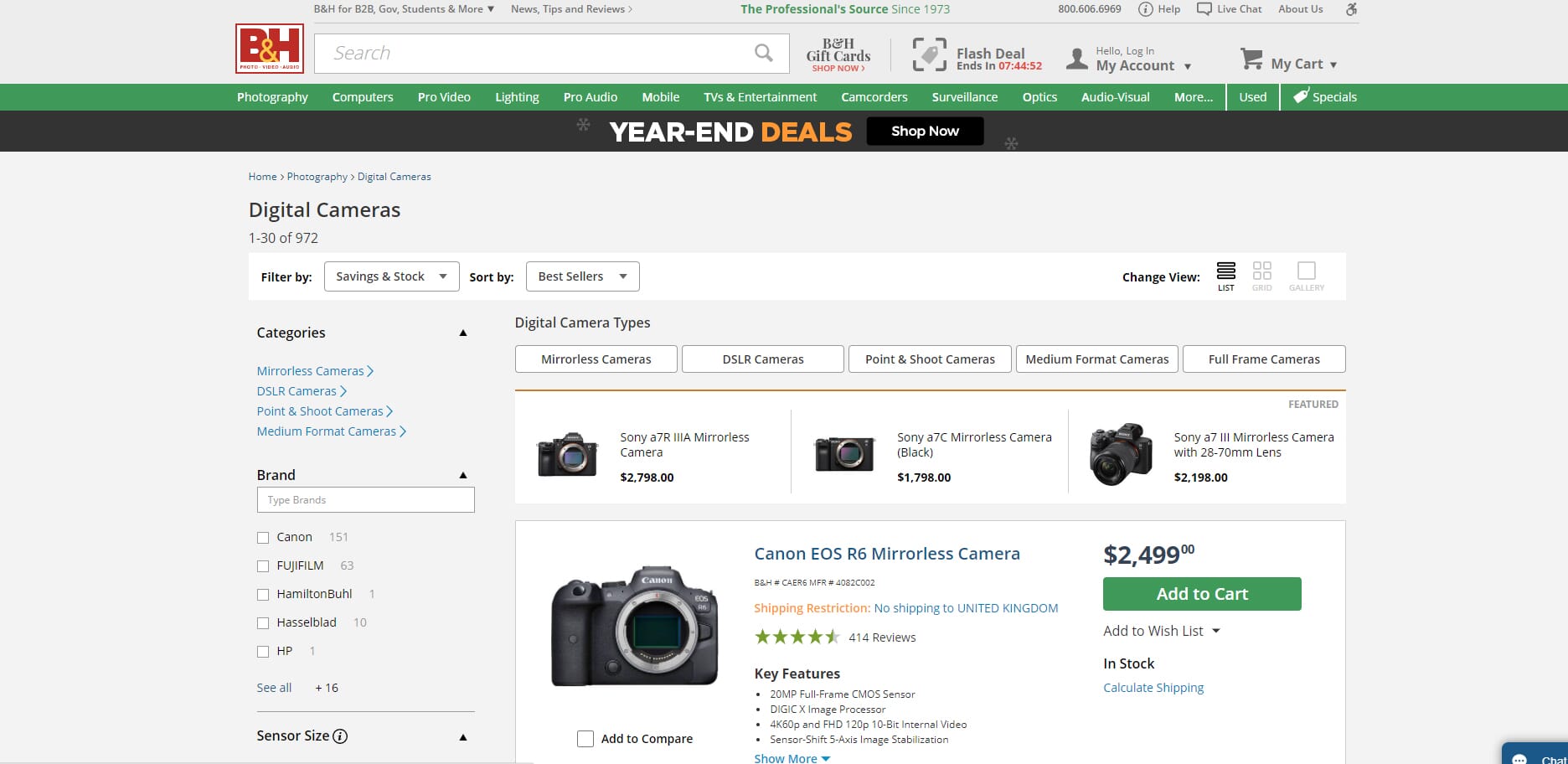Expand Show More key features
1568x764 pixels.
792,757
